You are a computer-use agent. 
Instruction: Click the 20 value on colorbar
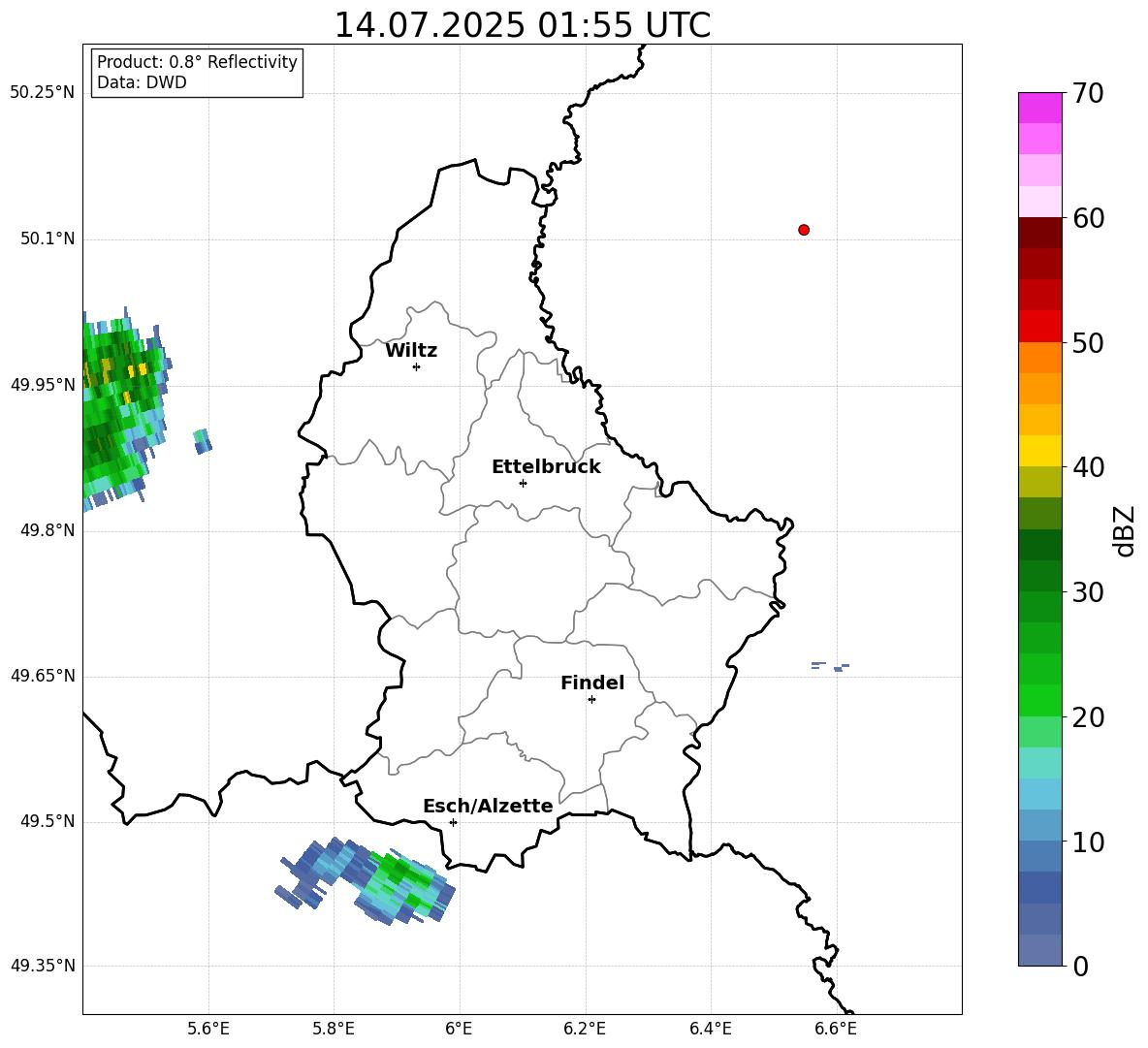pos(1088,717)
